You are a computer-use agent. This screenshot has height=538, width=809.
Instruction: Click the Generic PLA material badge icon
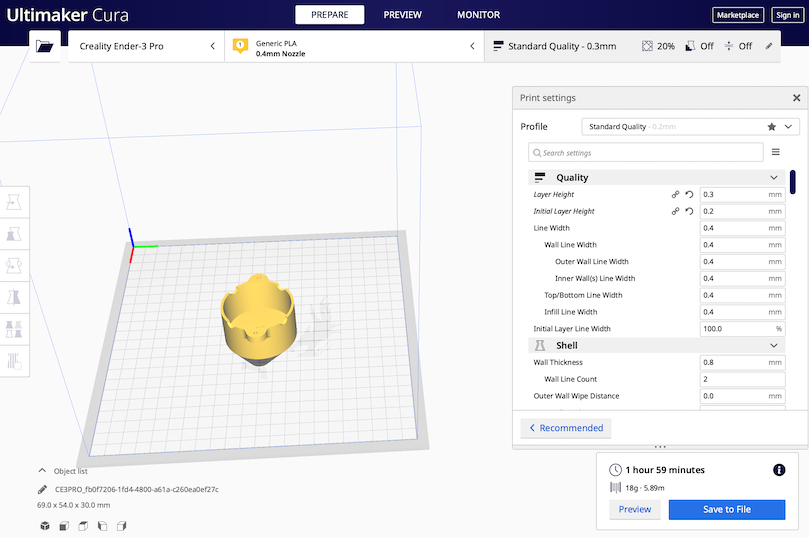coord(240,46)
